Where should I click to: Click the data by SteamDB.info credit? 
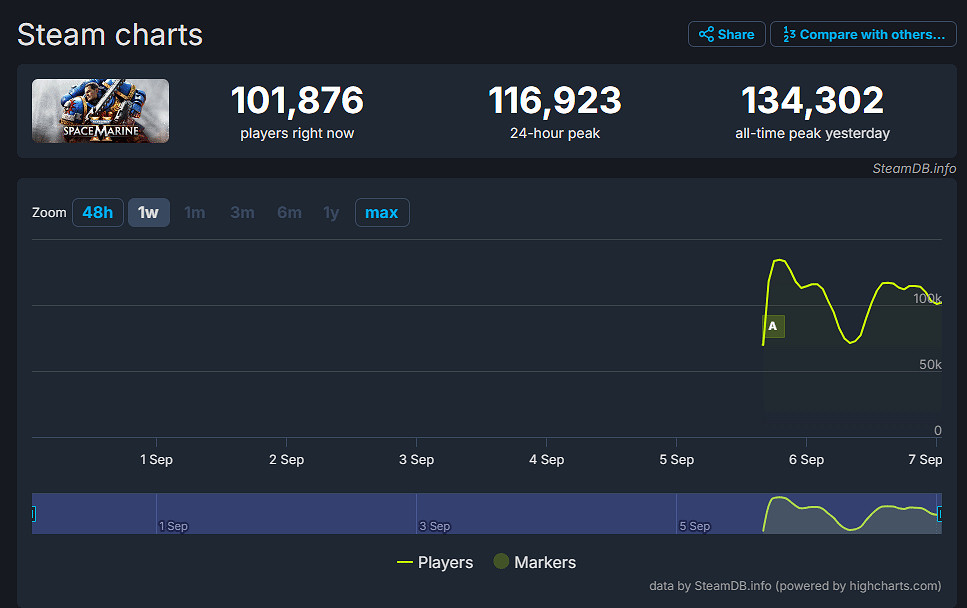coord(795,586)
